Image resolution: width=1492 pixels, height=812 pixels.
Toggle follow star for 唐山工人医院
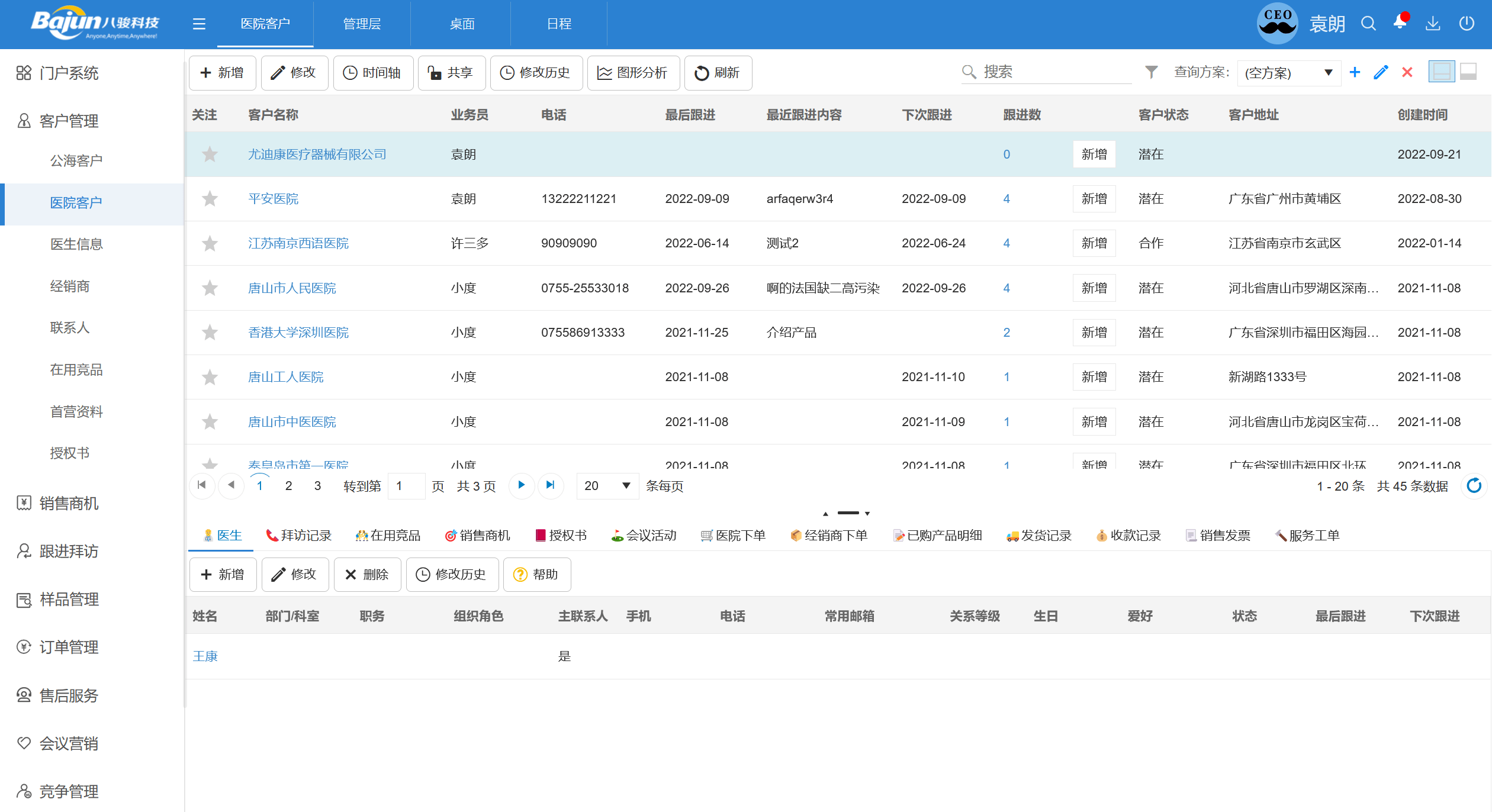pos(210,377)
